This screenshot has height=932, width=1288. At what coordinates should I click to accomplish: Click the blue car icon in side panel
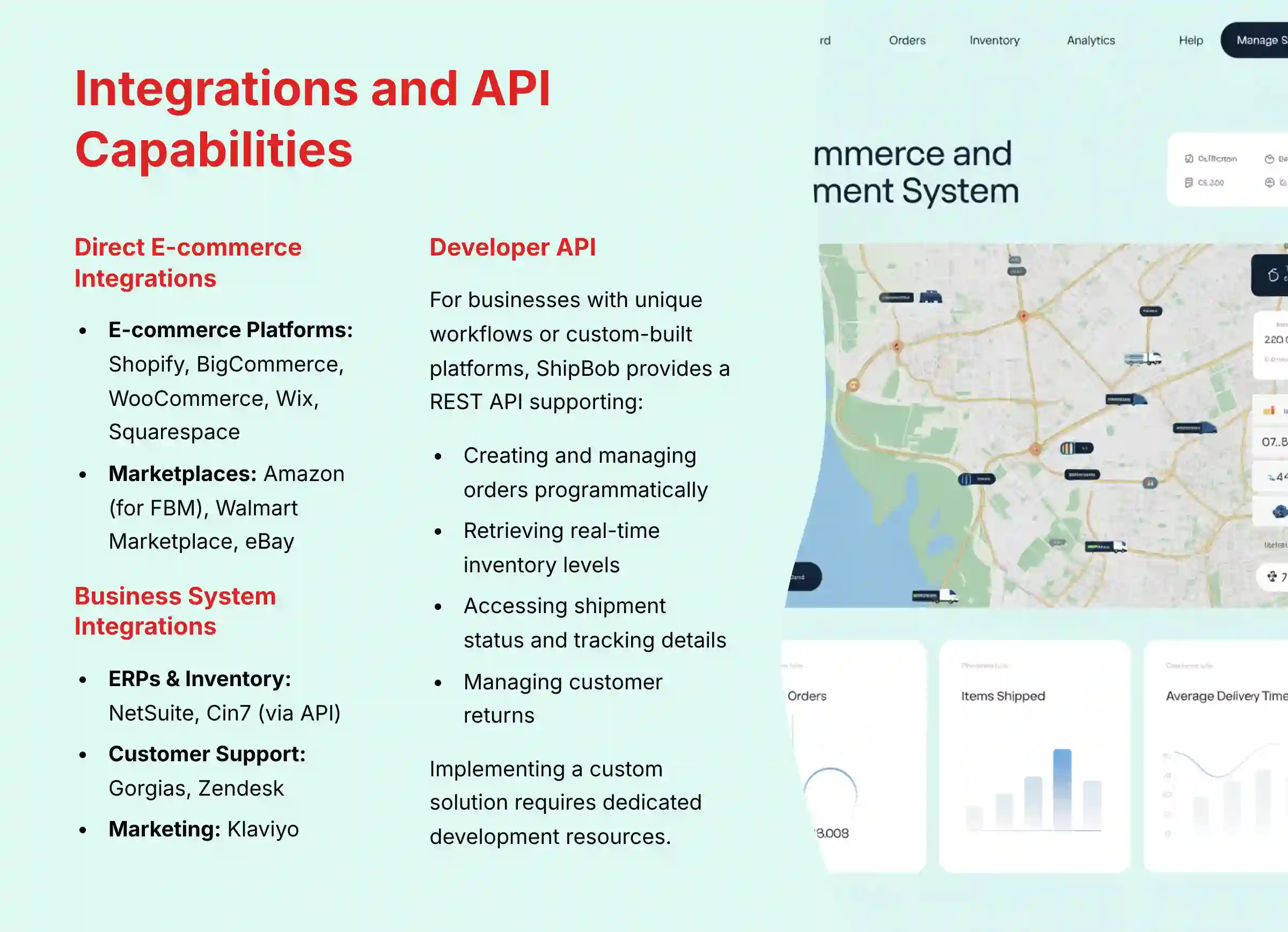click(1280, 511)
